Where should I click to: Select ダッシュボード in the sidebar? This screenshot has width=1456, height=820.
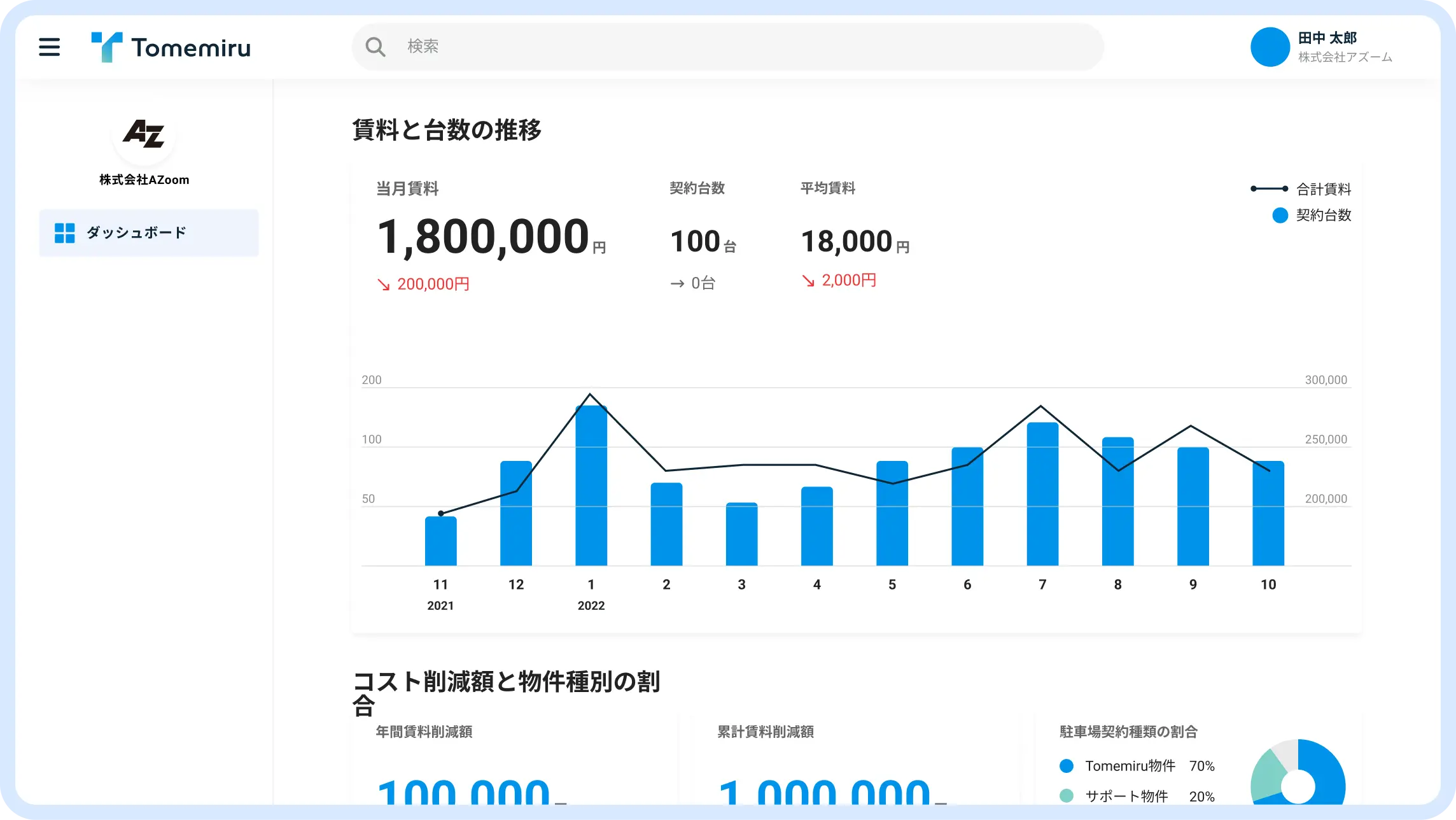(x=136, y=233)
